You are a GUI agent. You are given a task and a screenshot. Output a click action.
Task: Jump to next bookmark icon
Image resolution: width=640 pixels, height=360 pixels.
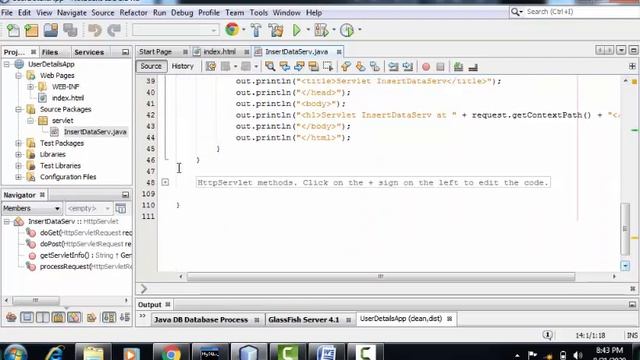click(360, 67)
